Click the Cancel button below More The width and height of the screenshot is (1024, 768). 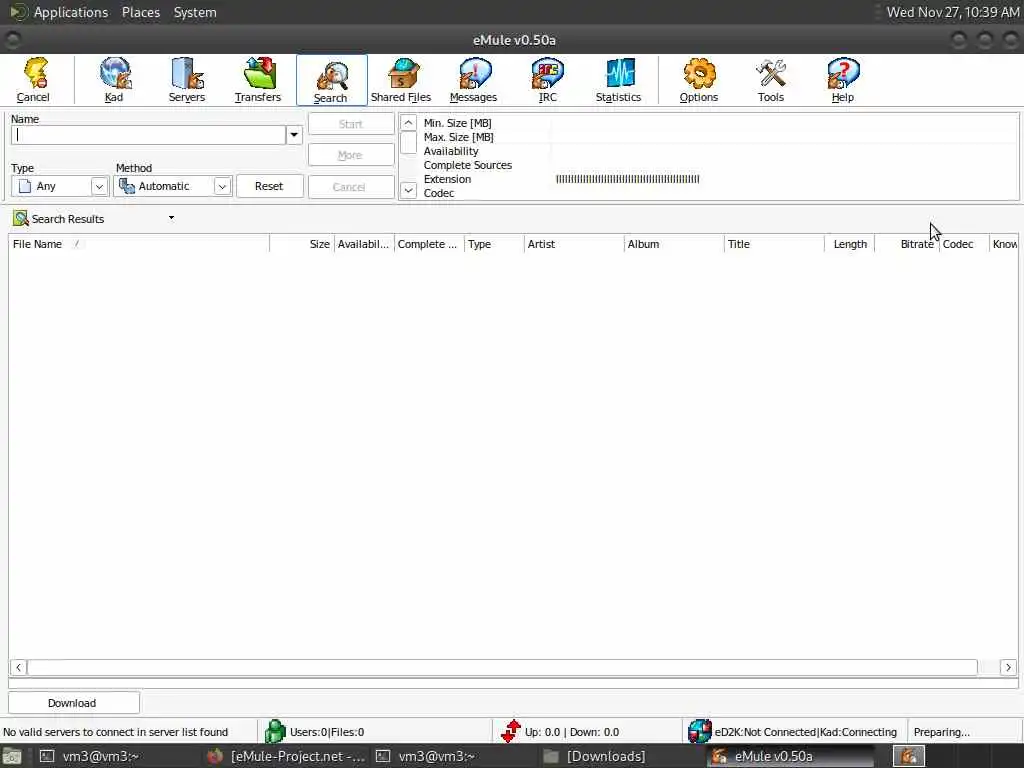click(351, 187)
